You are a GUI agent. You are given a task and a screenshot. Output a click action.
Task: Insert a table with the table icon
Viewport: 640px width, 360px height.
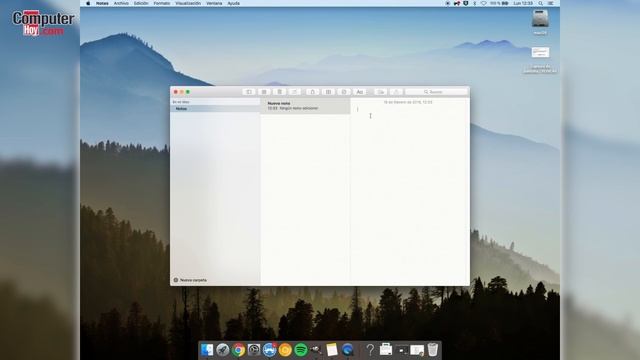coord(328,92)
